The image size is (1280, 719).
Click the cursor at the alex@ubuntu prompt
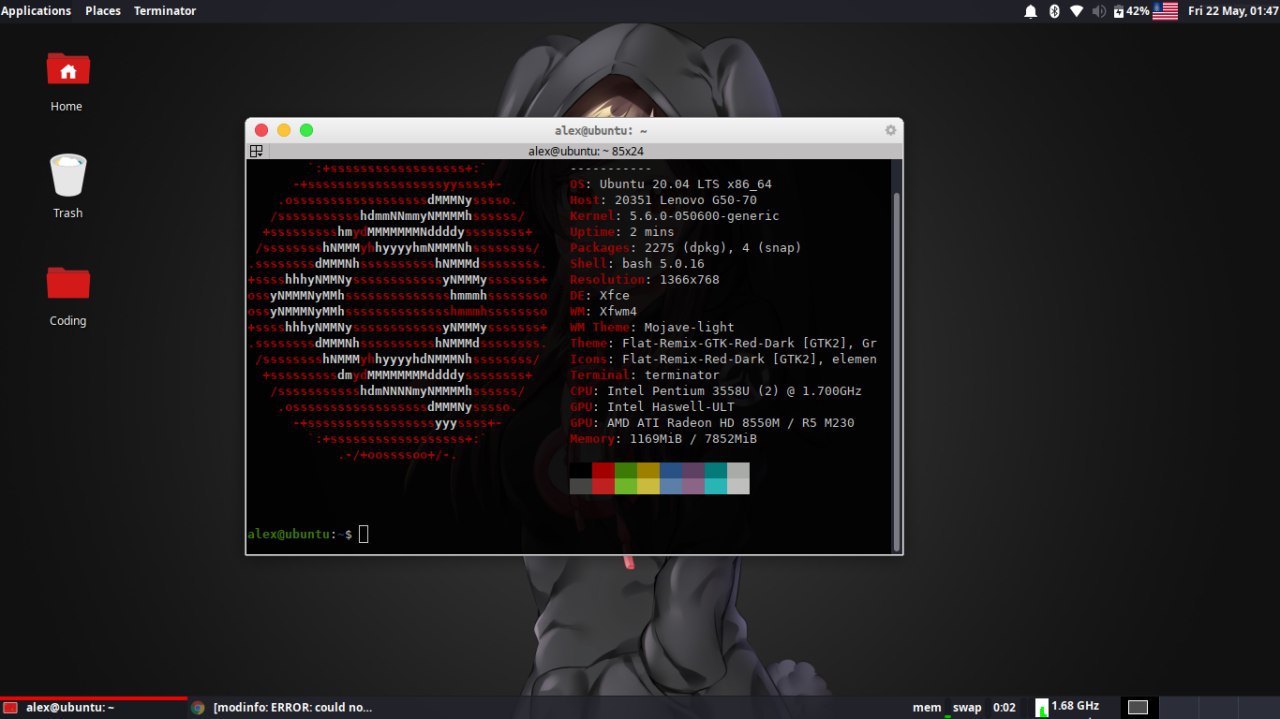(x=364, y=534)
